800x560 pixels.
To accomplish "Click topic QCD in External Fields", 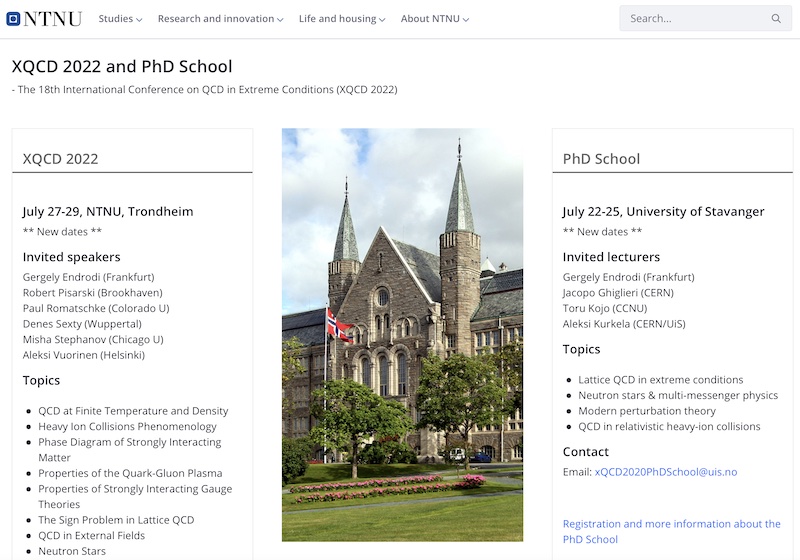I will 91,536.
